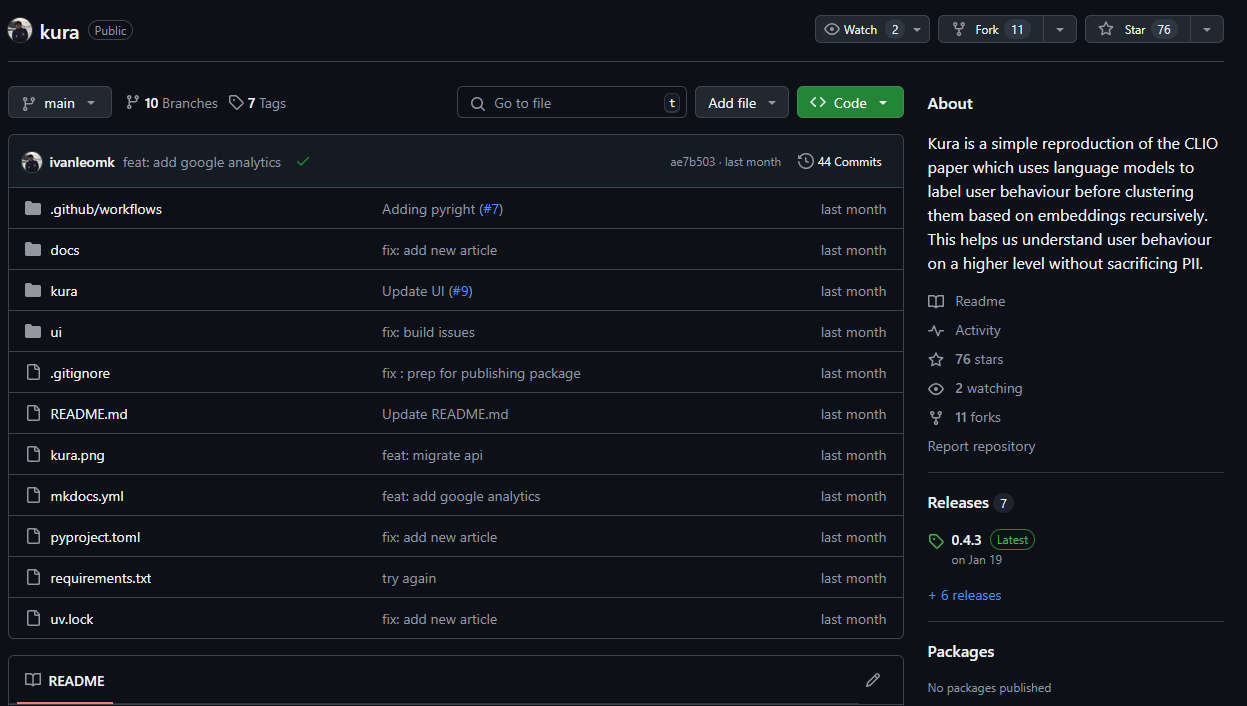Click the kura folder icon
This screenshot has height=706, width=1247.
[33, 291]
